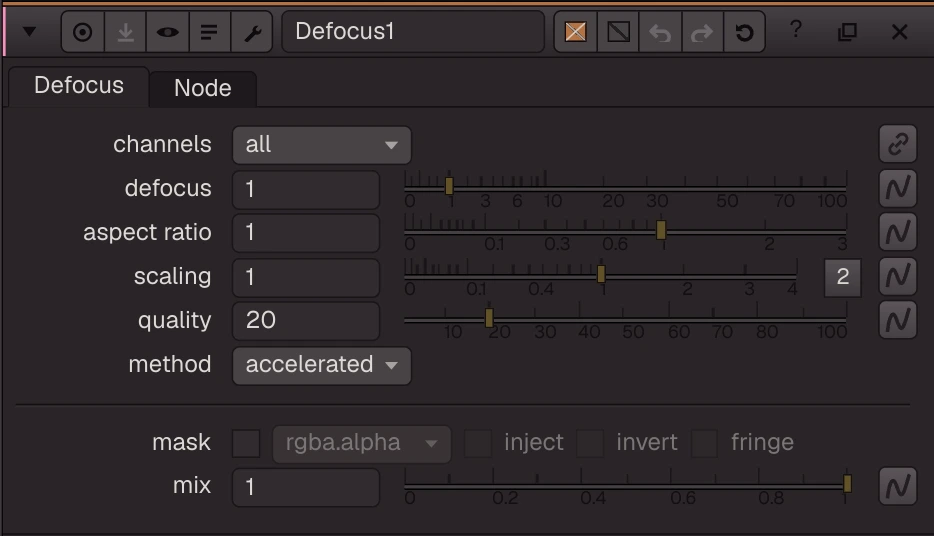Screen dimensions: 934x536
Task: Click the scaling slider handle
Action: (x=601, y=274)
